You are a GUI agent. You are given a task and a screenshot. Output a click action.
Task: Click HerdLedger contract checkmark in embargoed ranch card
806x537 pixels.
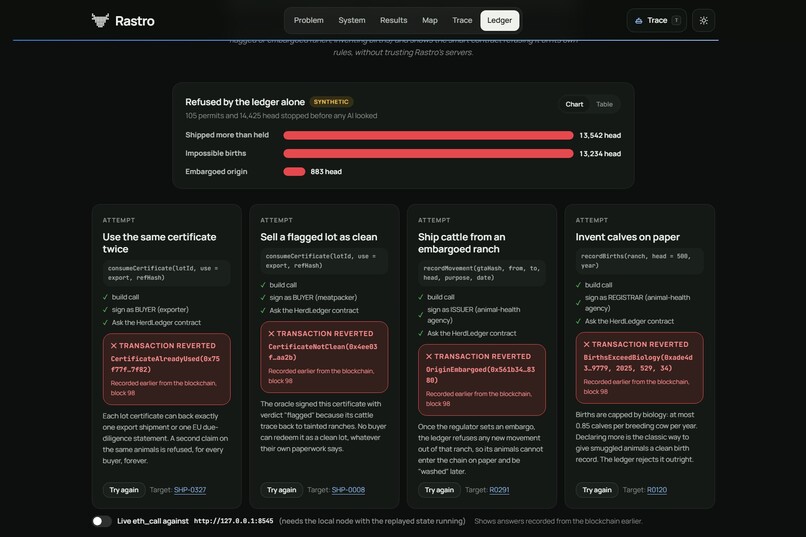[421, 333]
